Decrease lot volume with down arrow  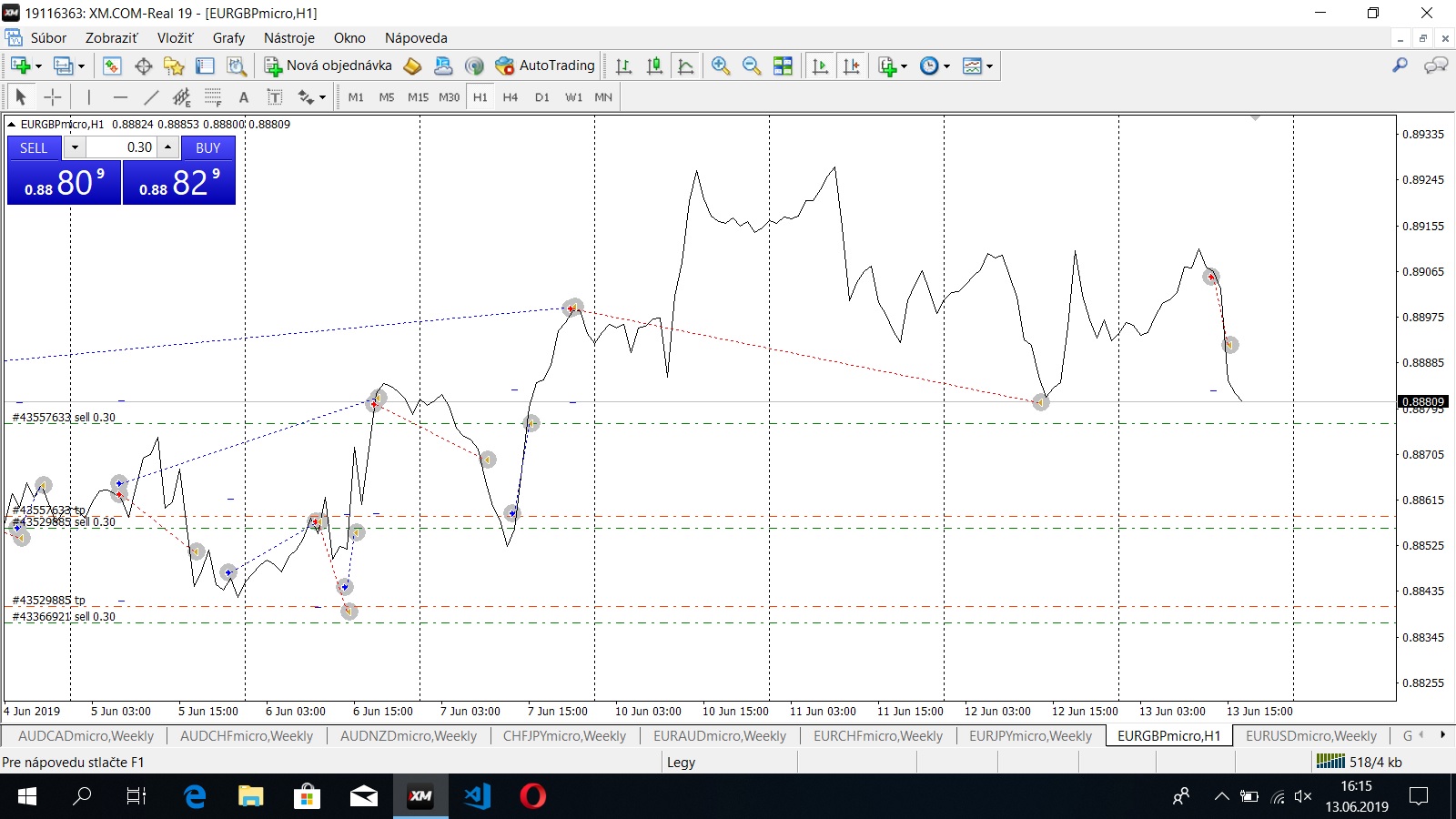[x=75, y=147]
